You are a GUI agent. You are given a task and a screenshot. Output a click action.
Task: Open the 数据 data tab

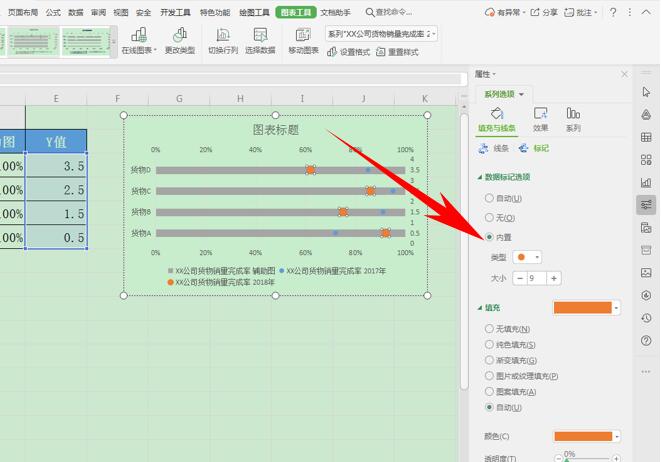[x=75, y=12]
